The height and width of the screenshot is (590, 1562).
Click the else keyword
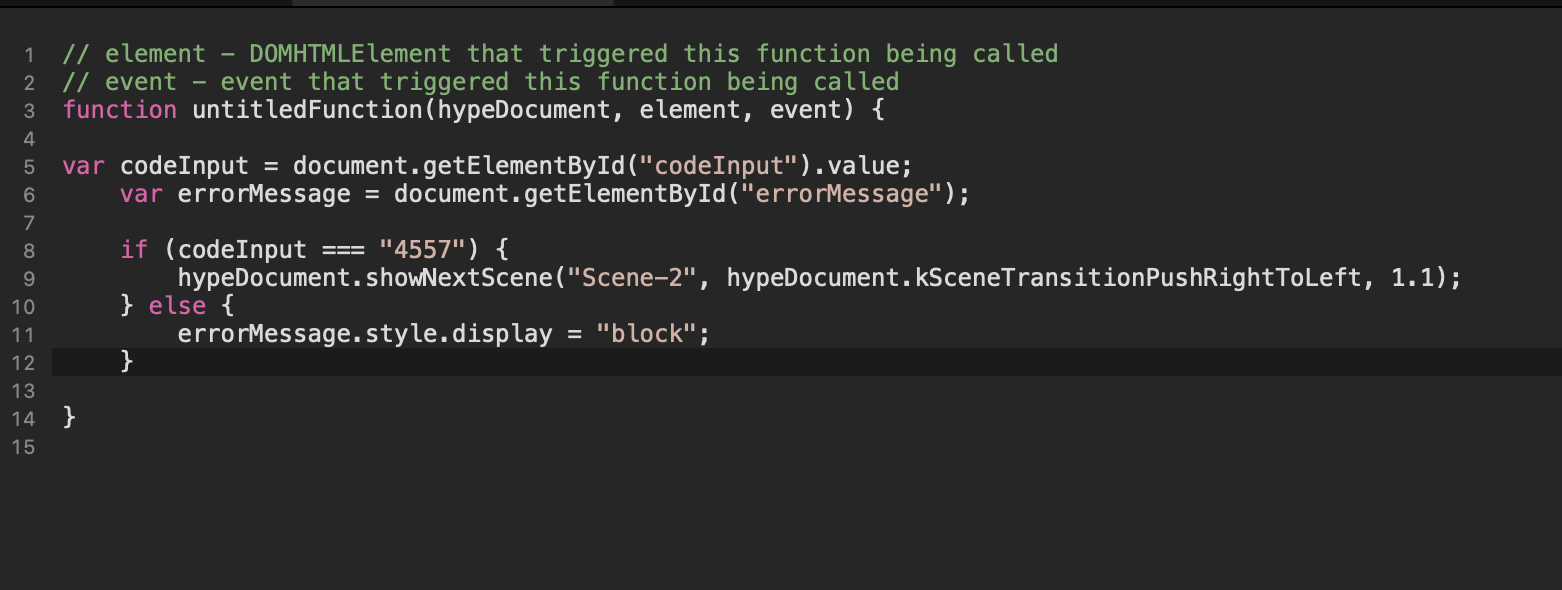tap(177, 306)
